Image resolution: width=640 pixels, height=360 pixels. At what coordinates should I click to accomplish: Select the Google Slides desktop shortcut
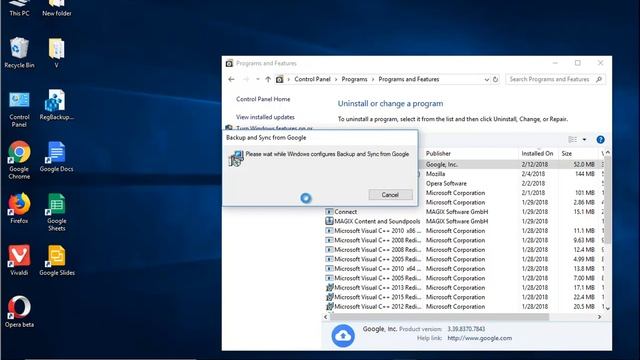point(56,260)
